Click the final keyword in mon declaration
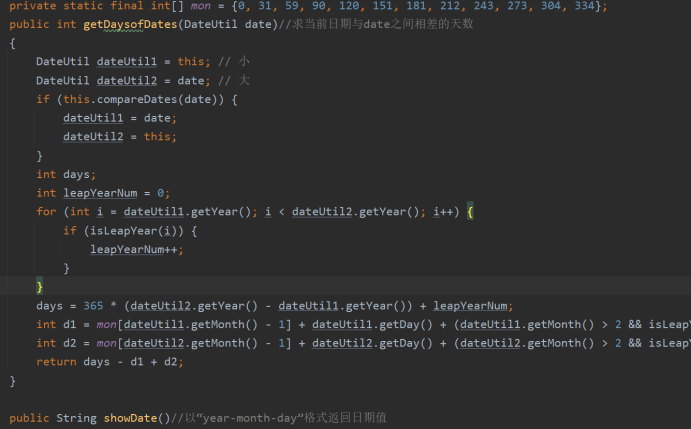Image resolution: width=691 pixels, height=429 pixels. [126, 6]
